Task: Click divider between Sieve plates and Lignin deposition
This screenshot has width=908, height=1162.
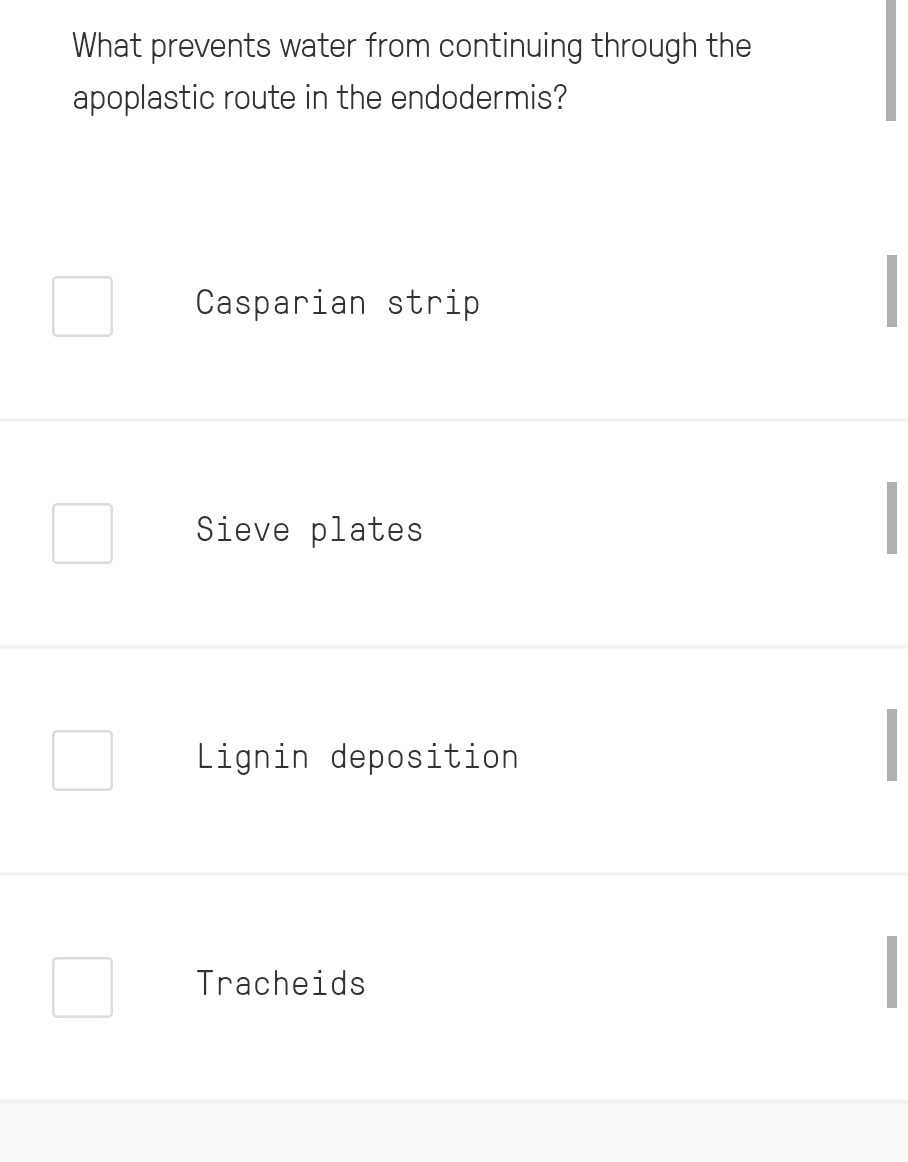Action: (454, 647)
